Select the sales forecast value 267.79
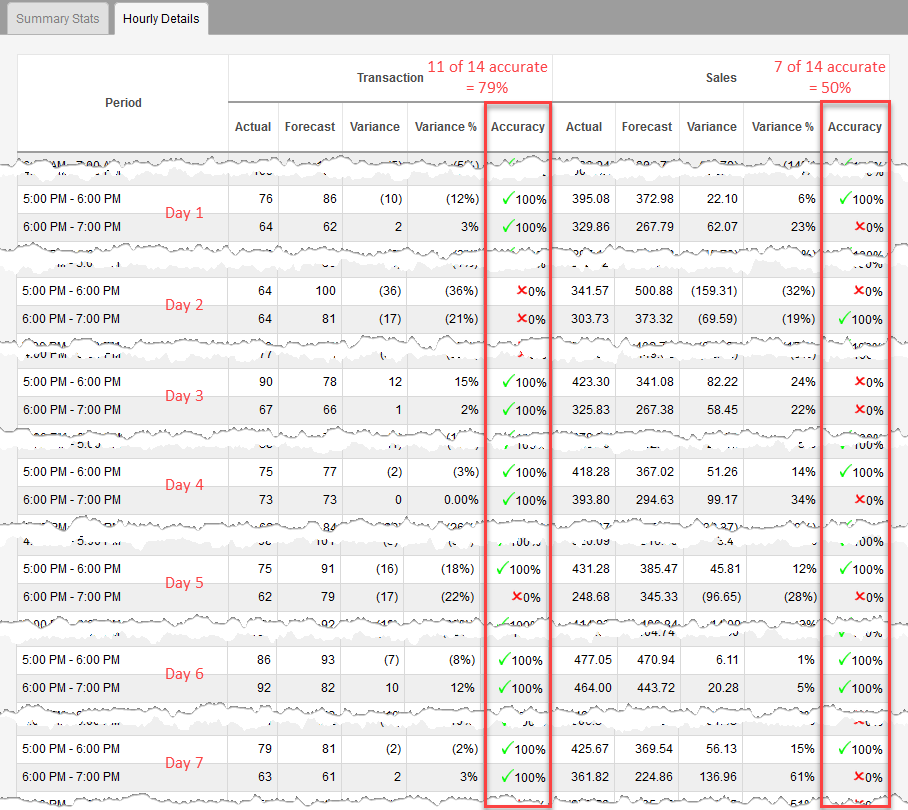This screenshot has width=908, height=810. 655,226
